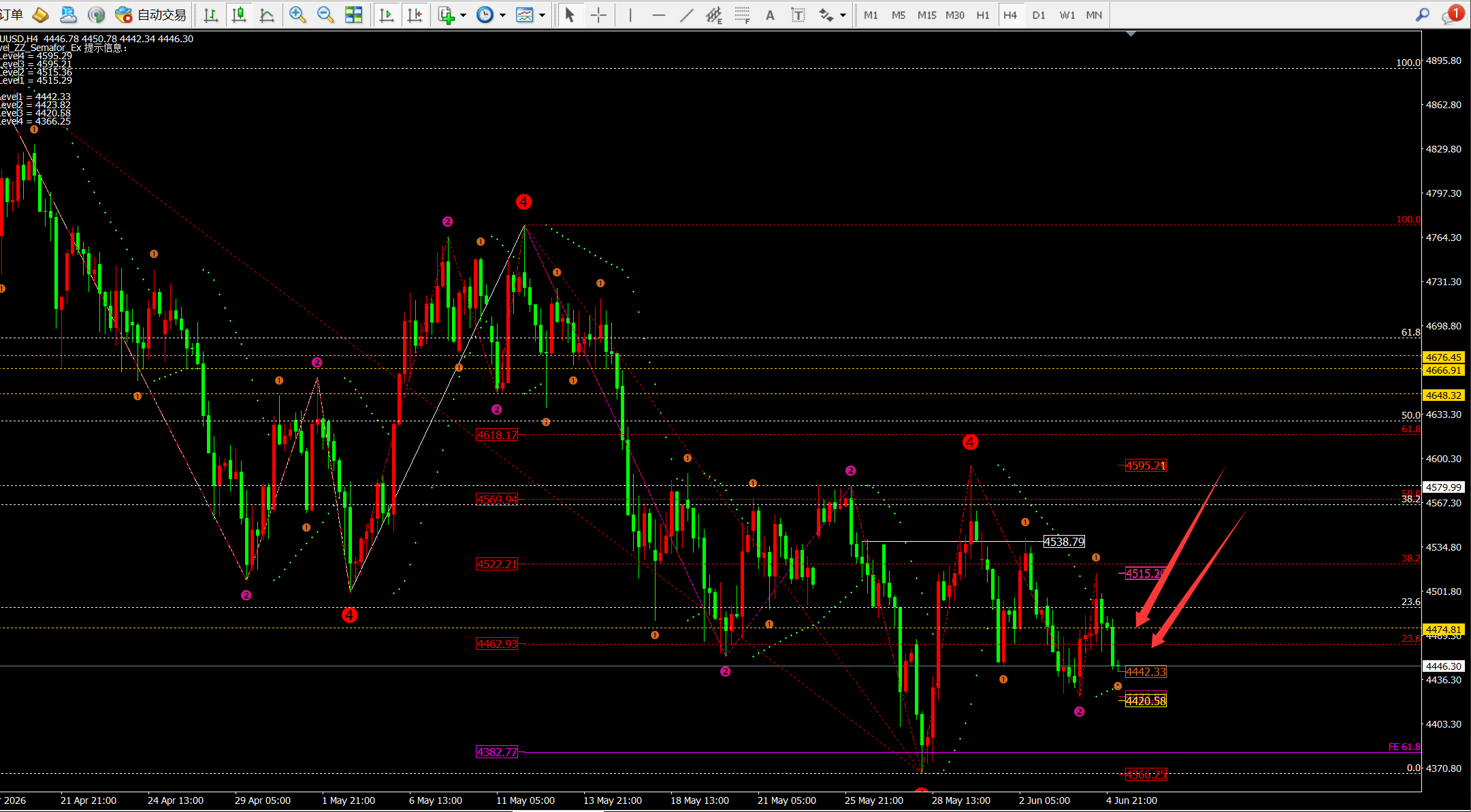The image size is (1471, 812).
Task: Select the white 4538.79 price label
Action: pos(1064,542)
